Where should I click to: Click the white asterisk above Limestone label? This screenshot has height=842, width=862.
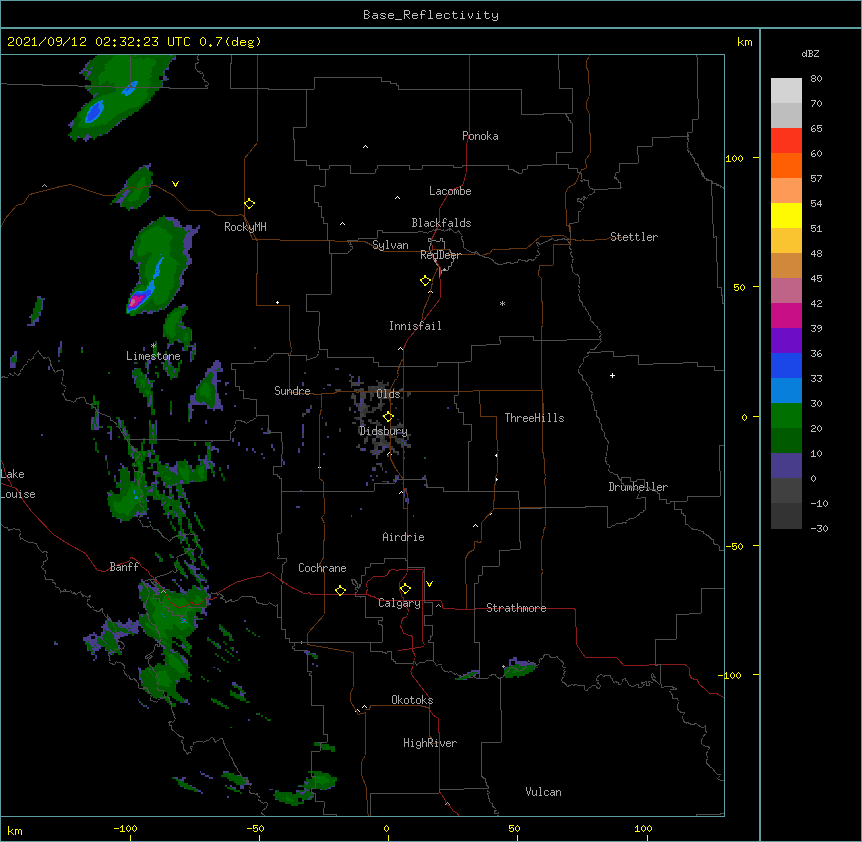(153, 346)
